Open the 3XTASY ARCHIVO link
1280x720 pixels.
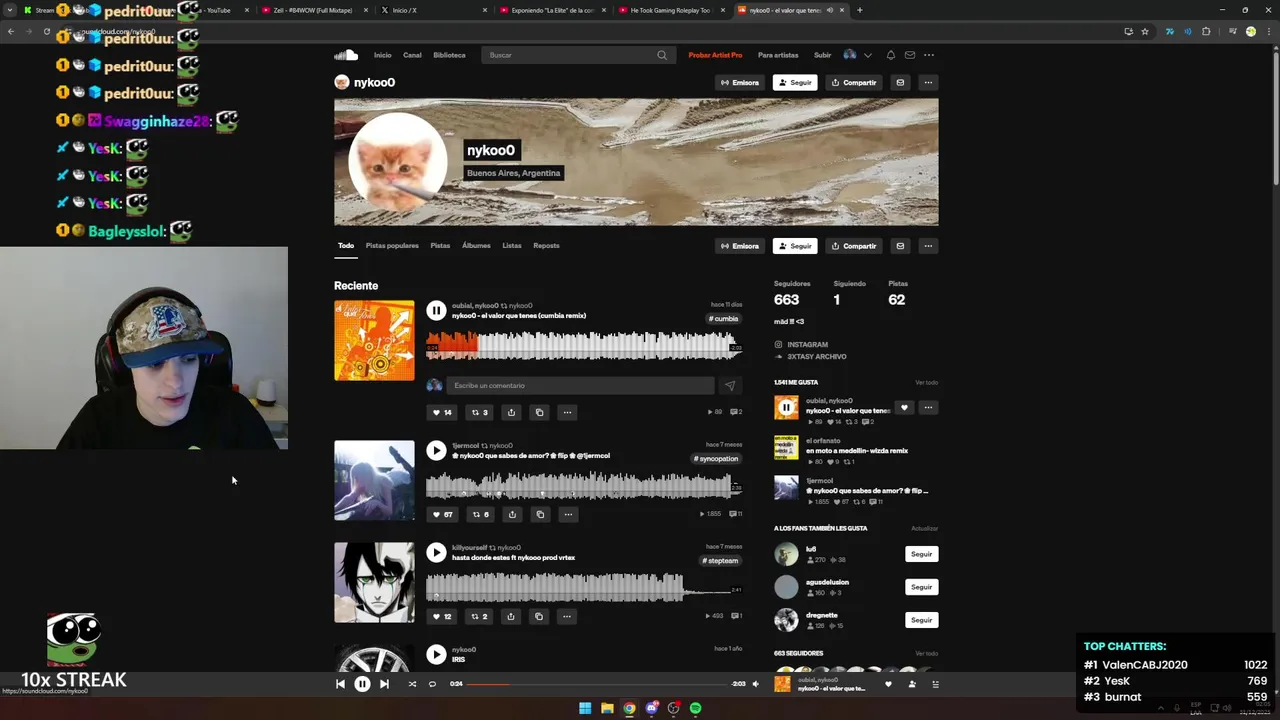tap(816, 357)
